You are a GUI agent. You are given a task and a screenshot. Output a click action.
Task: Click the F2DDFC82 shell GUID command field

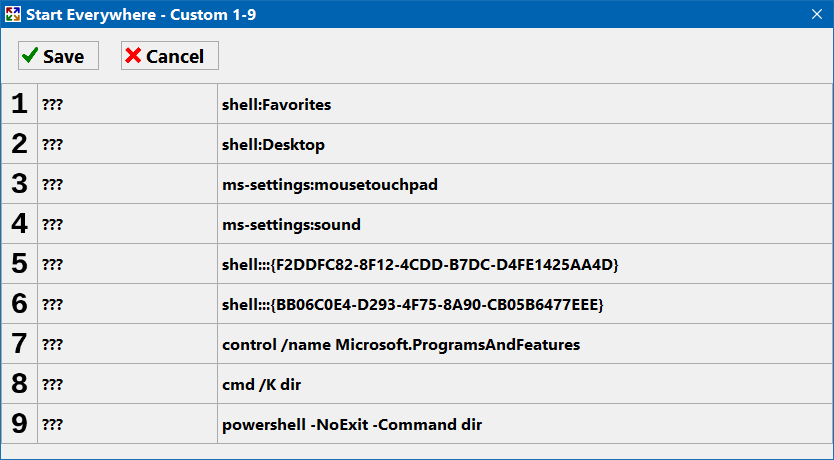pos(524,264)
